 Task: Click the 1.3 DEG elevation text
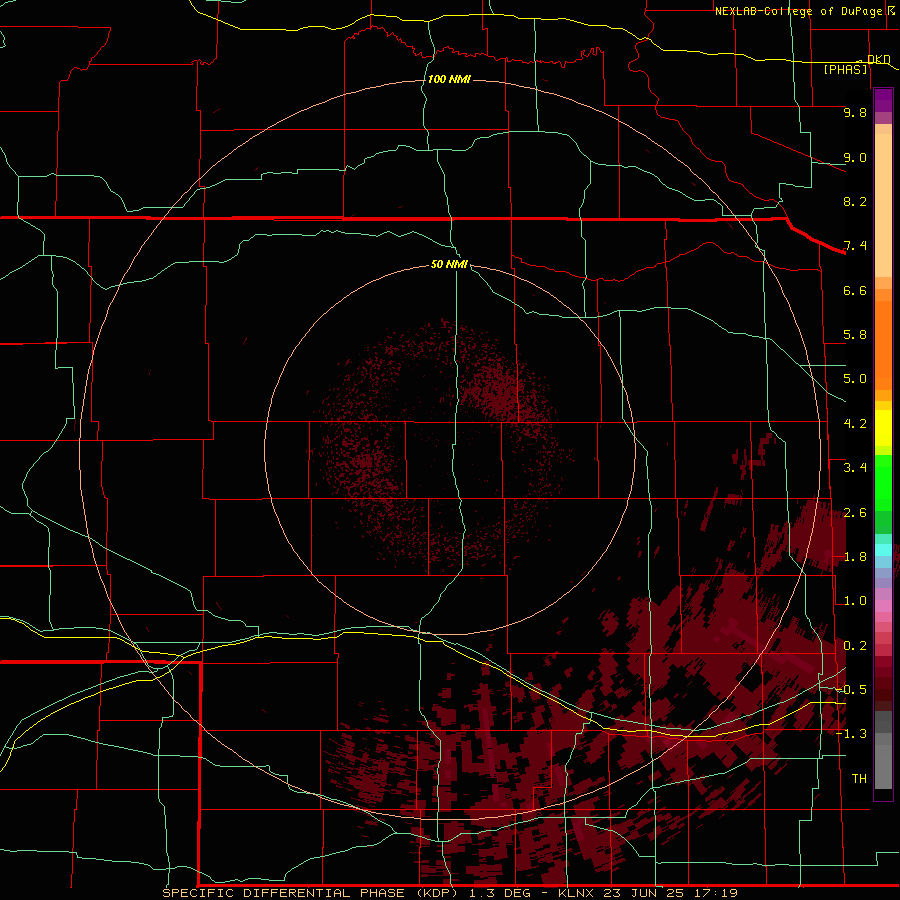(x=502, y=893)
